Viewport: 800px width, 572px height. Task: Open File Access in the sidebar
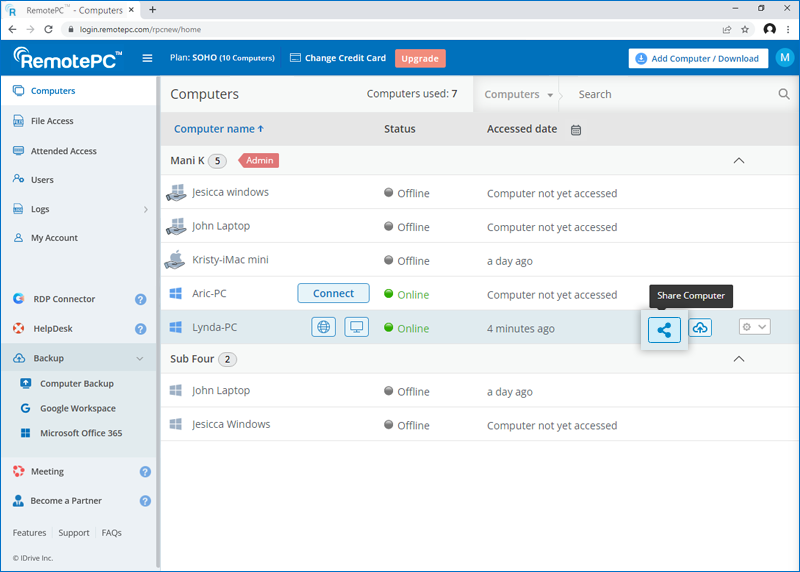(52, 121)
